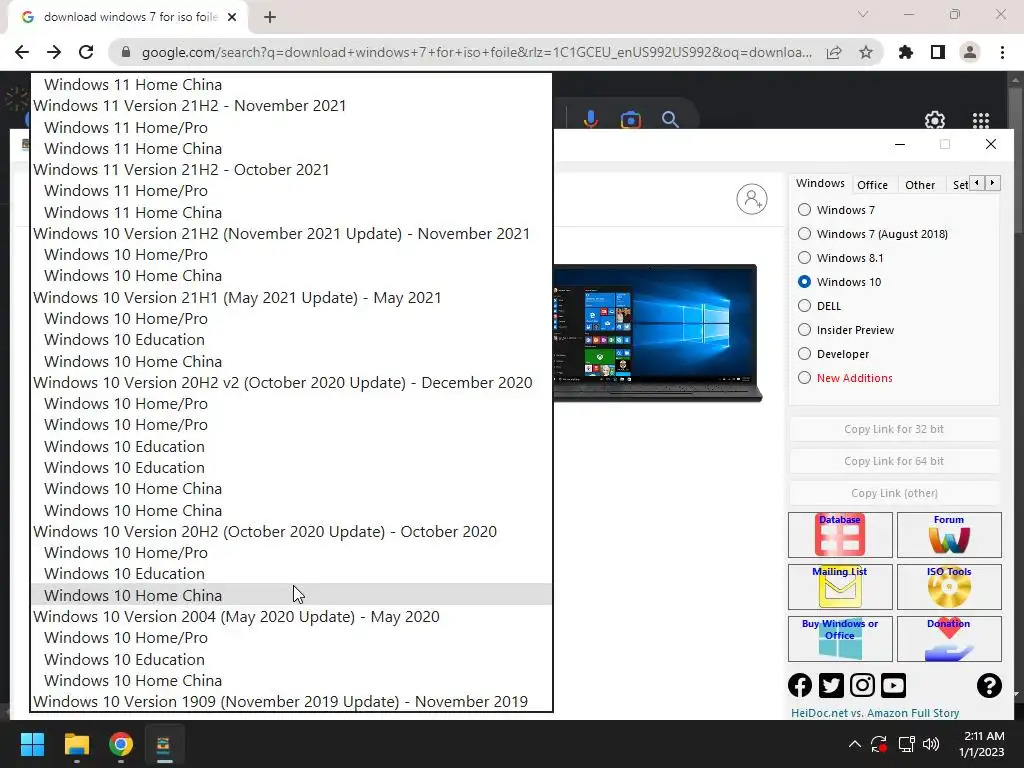Click the user account profile icon
This screenshot has height=768, width=1024.
click(x=752, y=199)
